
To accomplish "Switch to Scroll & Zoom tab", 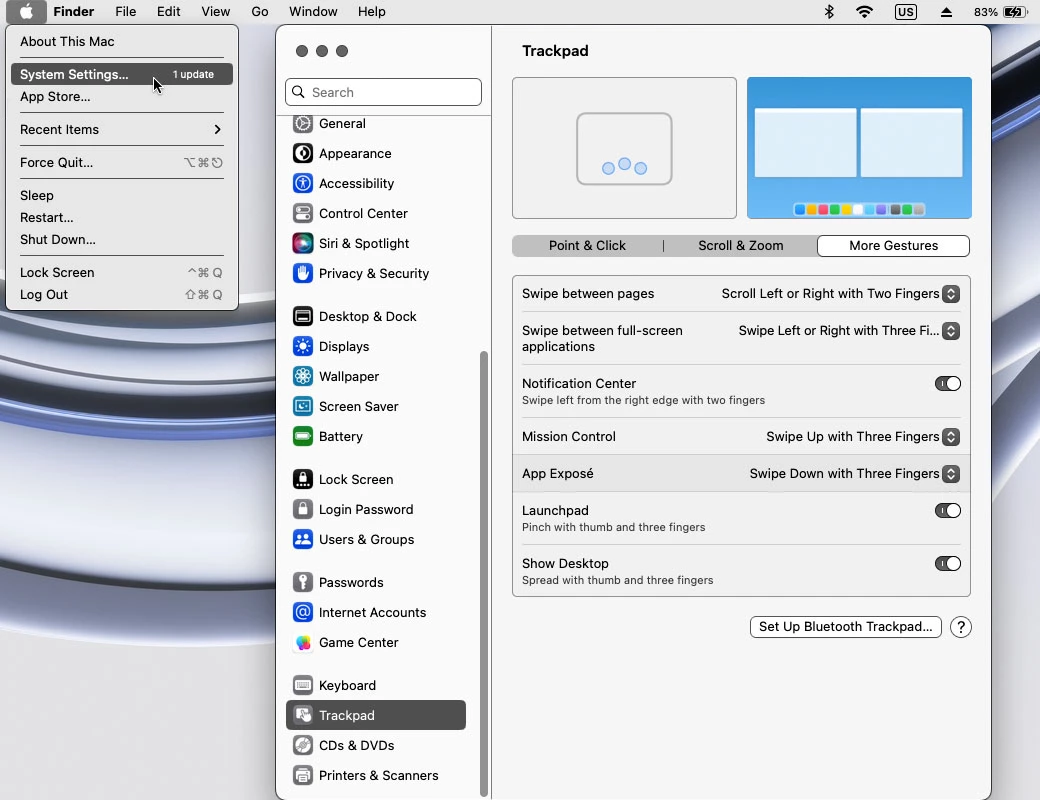I will point(740,245).
